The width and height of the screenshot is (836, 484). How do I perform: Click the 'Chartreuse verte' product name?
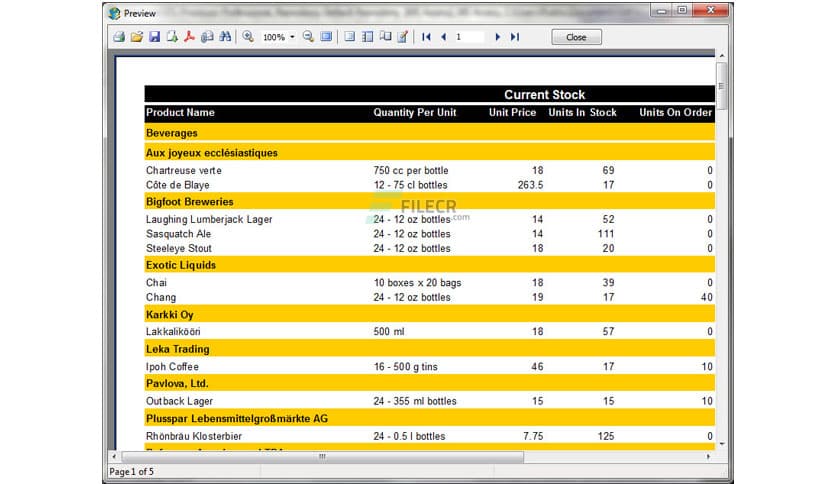(x=184, y=171)
